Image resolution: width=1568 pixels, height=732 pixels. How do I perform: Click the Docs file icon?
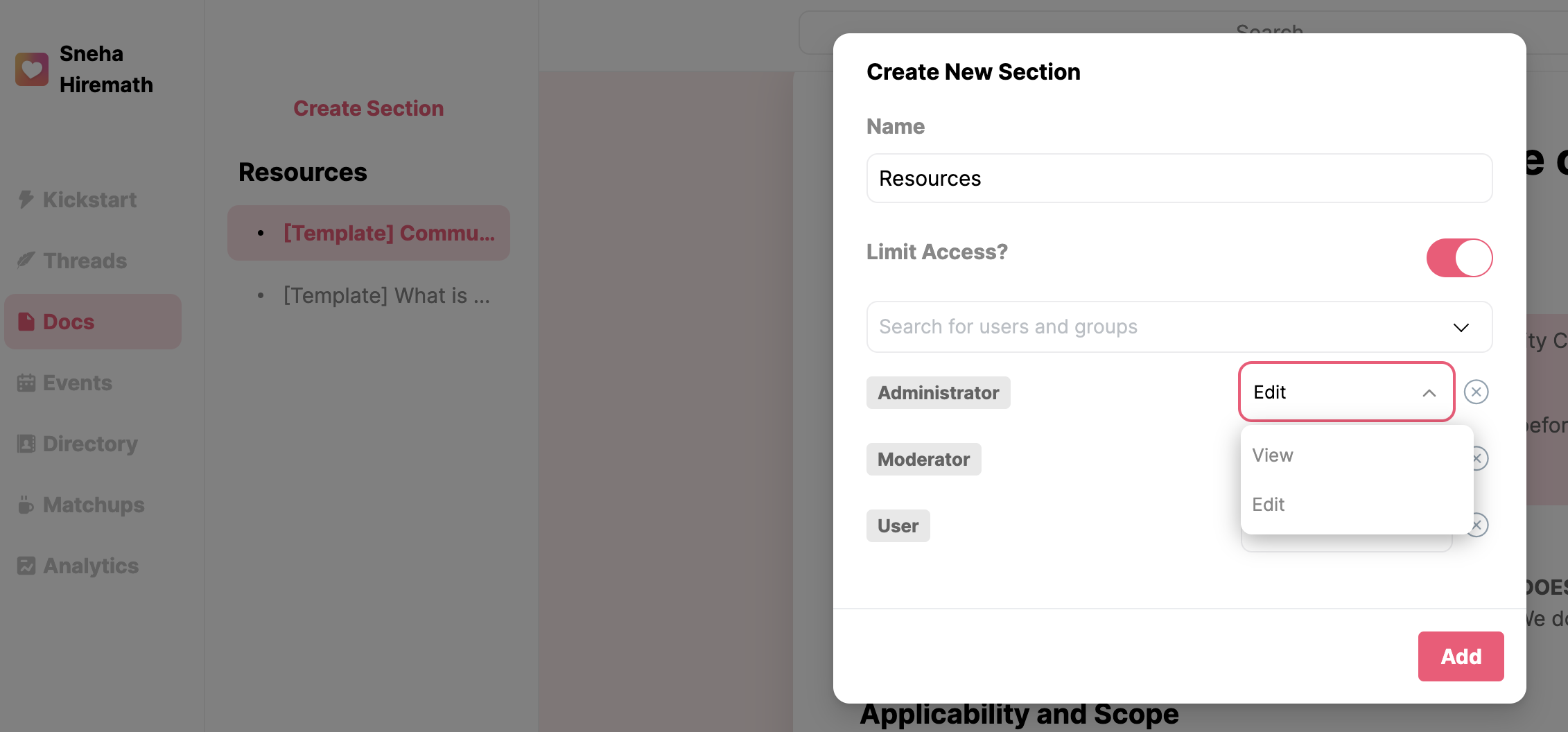(26, 322)
